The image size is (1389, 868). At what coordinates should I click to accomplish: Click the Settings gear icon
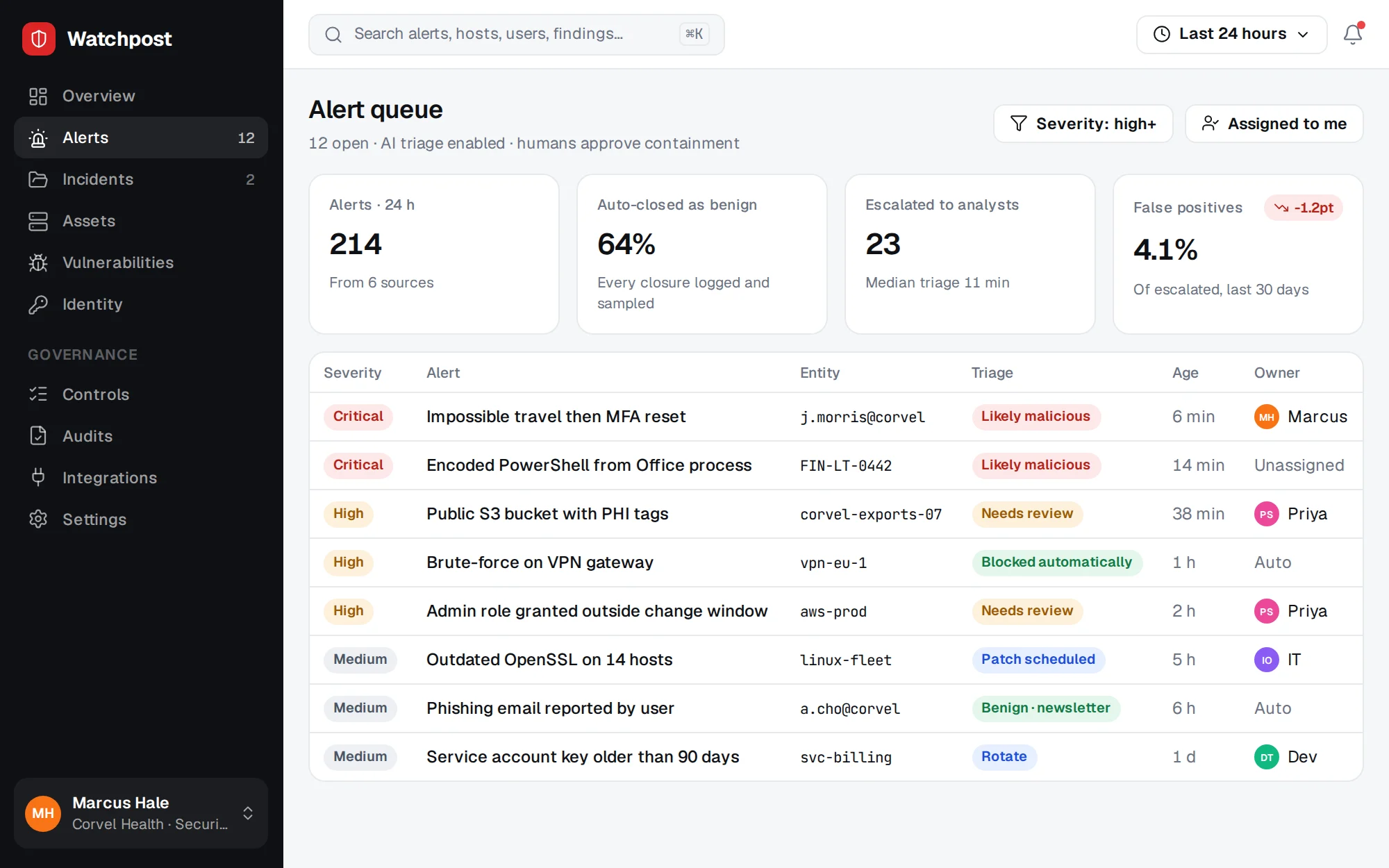(x=38, y=519)
